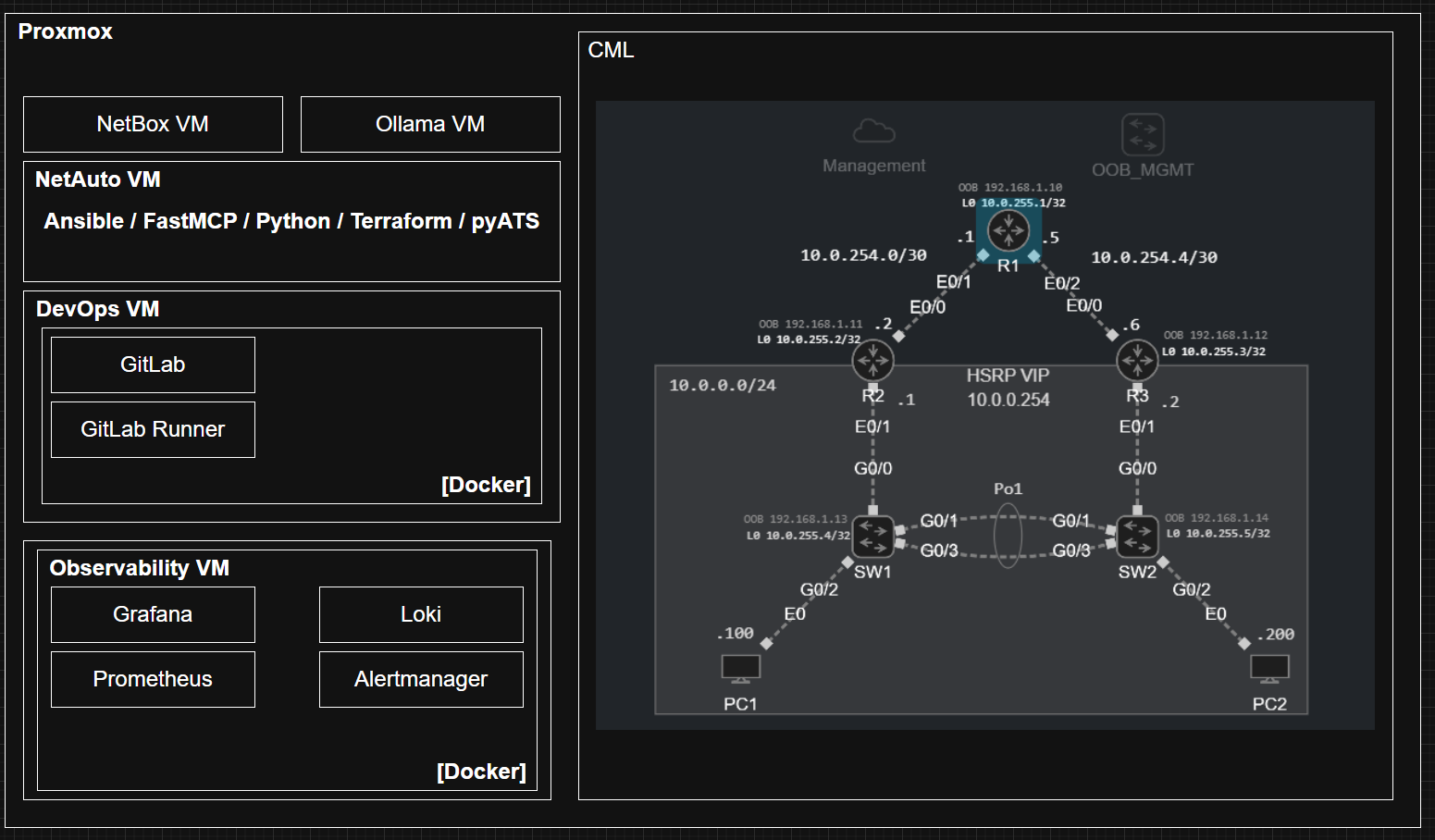Click the PC2 label
This screenshot has width=1435, height=840.
(1269, 704)
